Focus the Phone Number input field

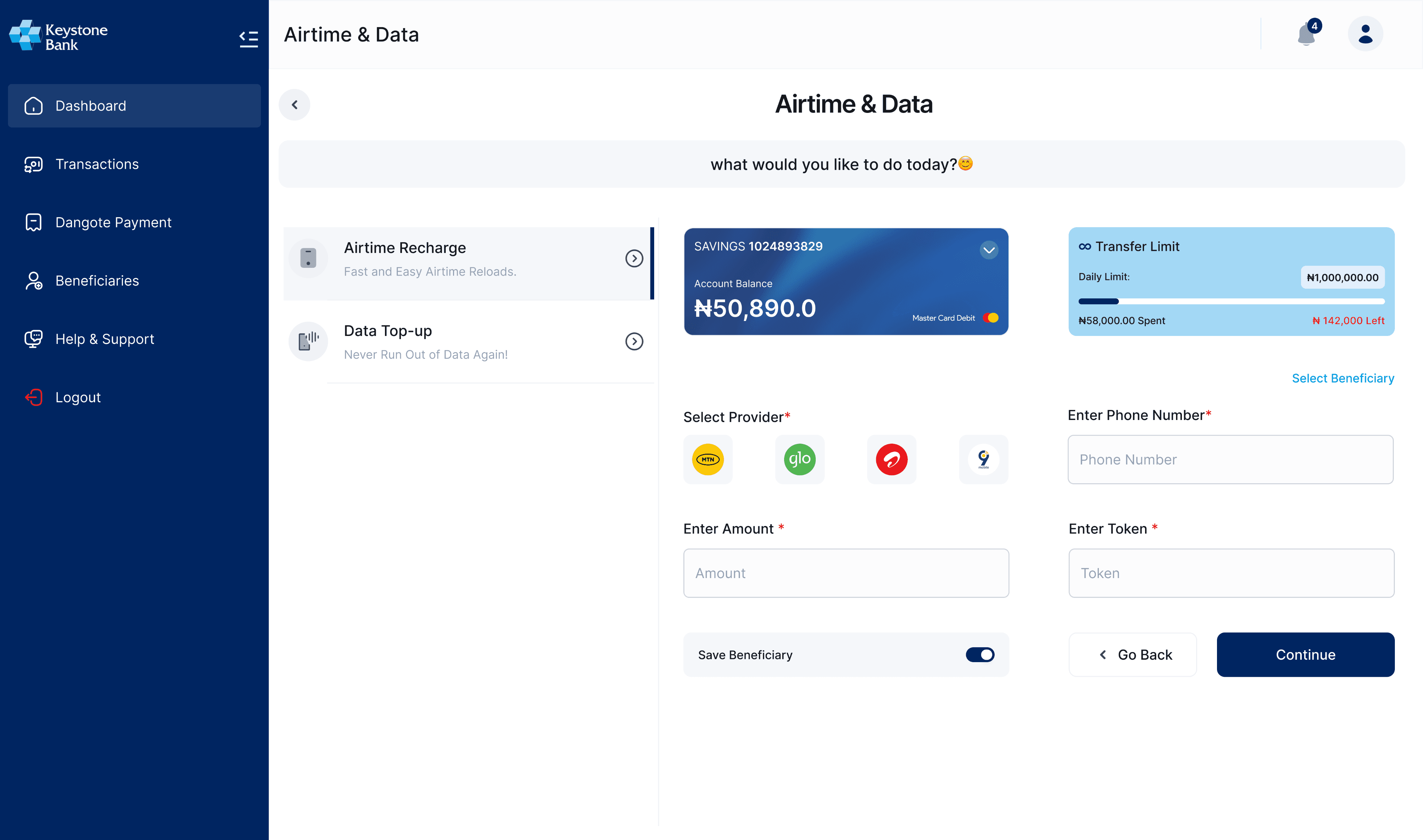tap(1231, 460)
